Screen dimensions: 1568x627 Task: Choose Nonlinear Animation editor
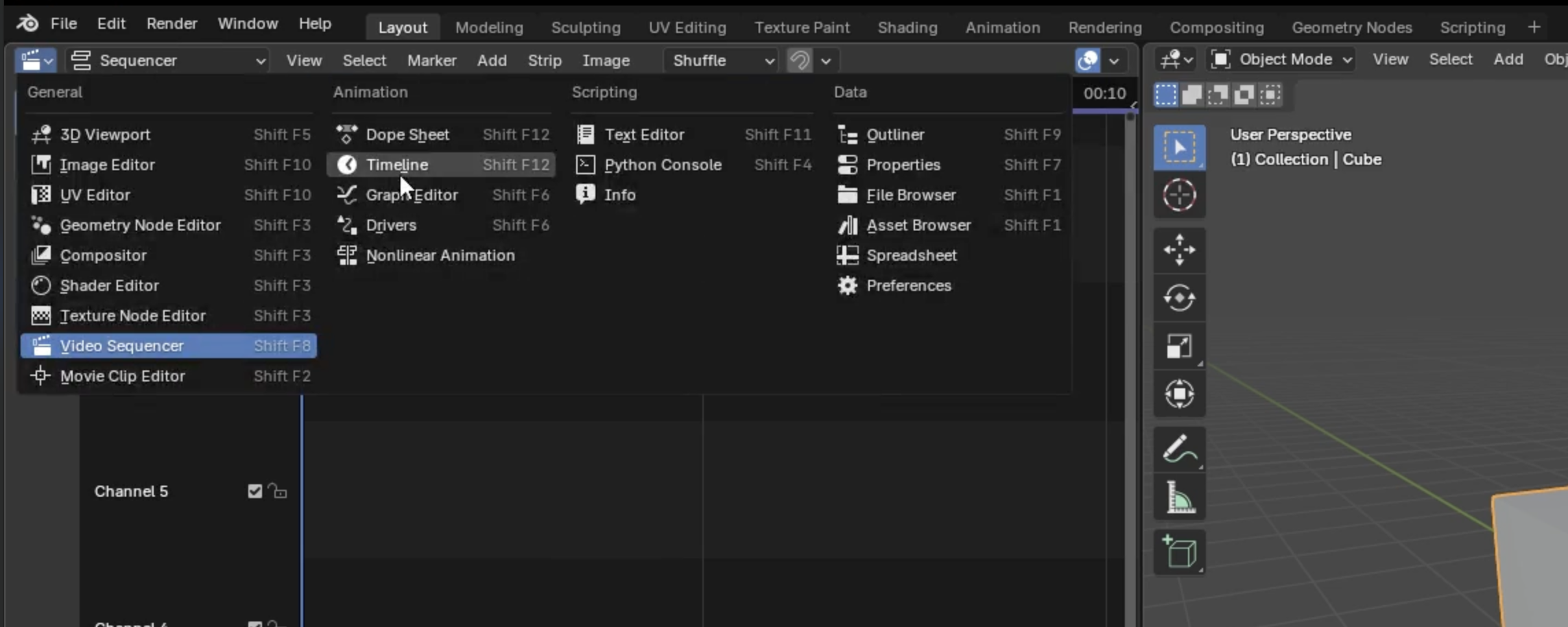[442, 255]
